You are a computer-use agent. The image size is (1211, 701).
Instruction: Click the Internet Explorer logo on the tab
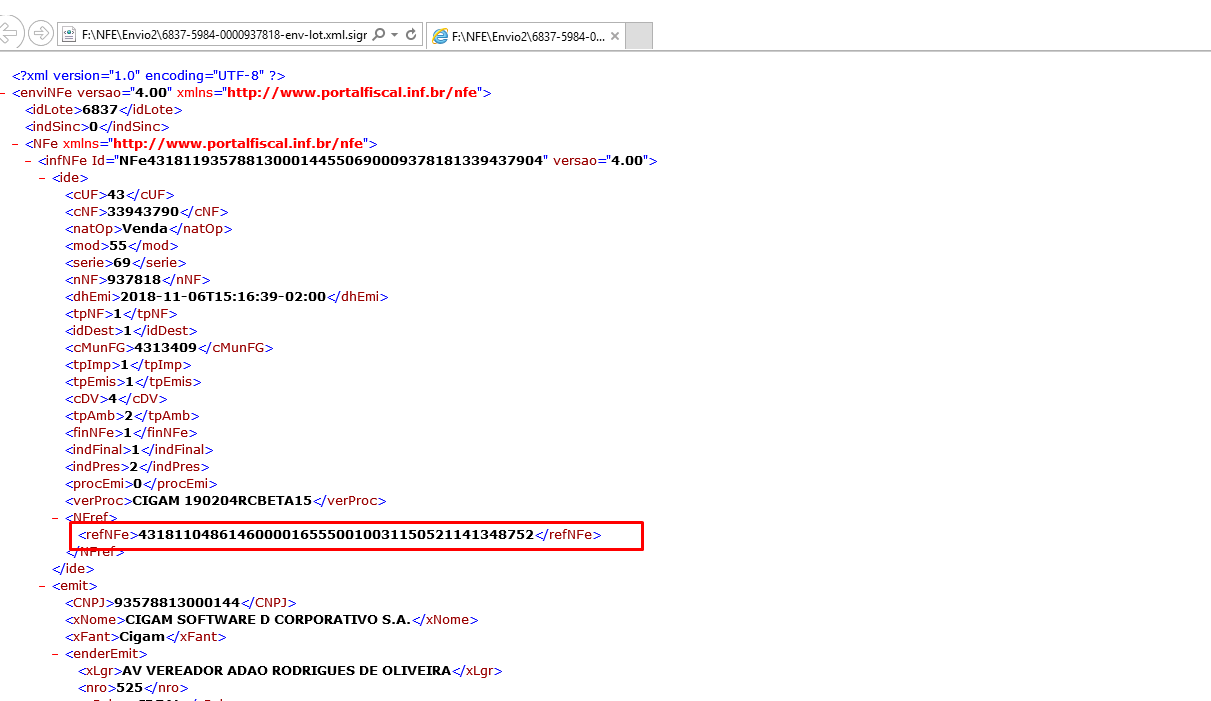pos(439,36)
